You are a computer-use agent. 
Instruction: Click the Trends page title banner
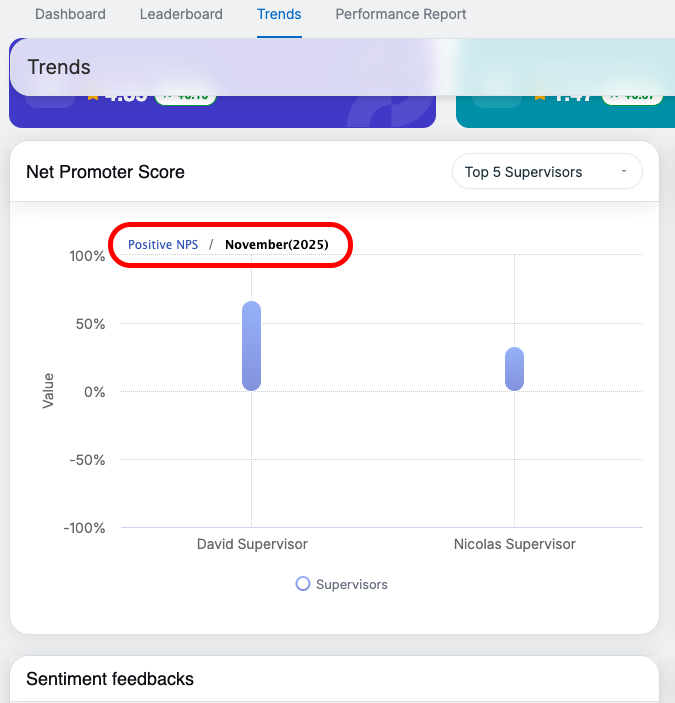(59, 67)
